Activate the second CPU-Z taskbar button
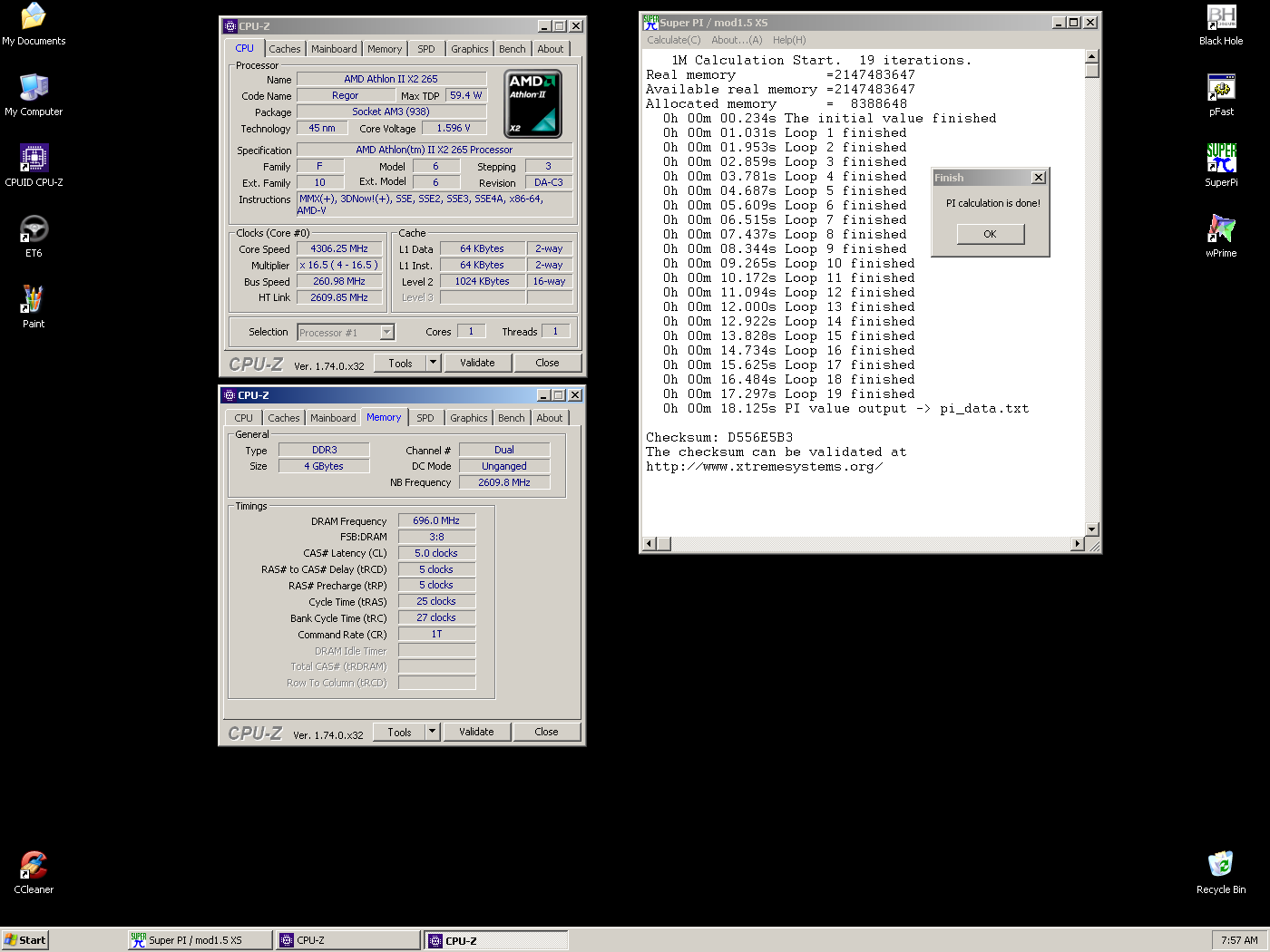1270x952 pixels. [x=496, y=940]
